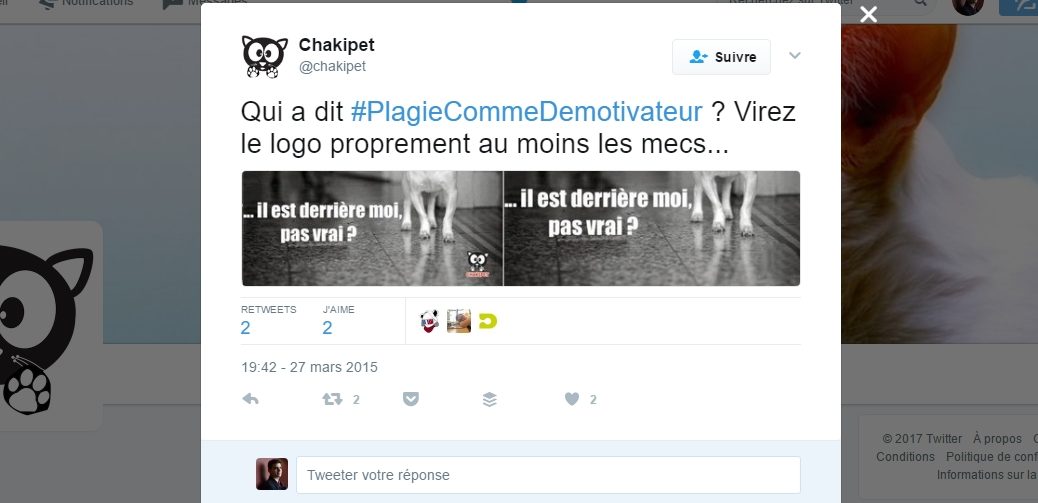View the Retweets count list

(268, 320)
